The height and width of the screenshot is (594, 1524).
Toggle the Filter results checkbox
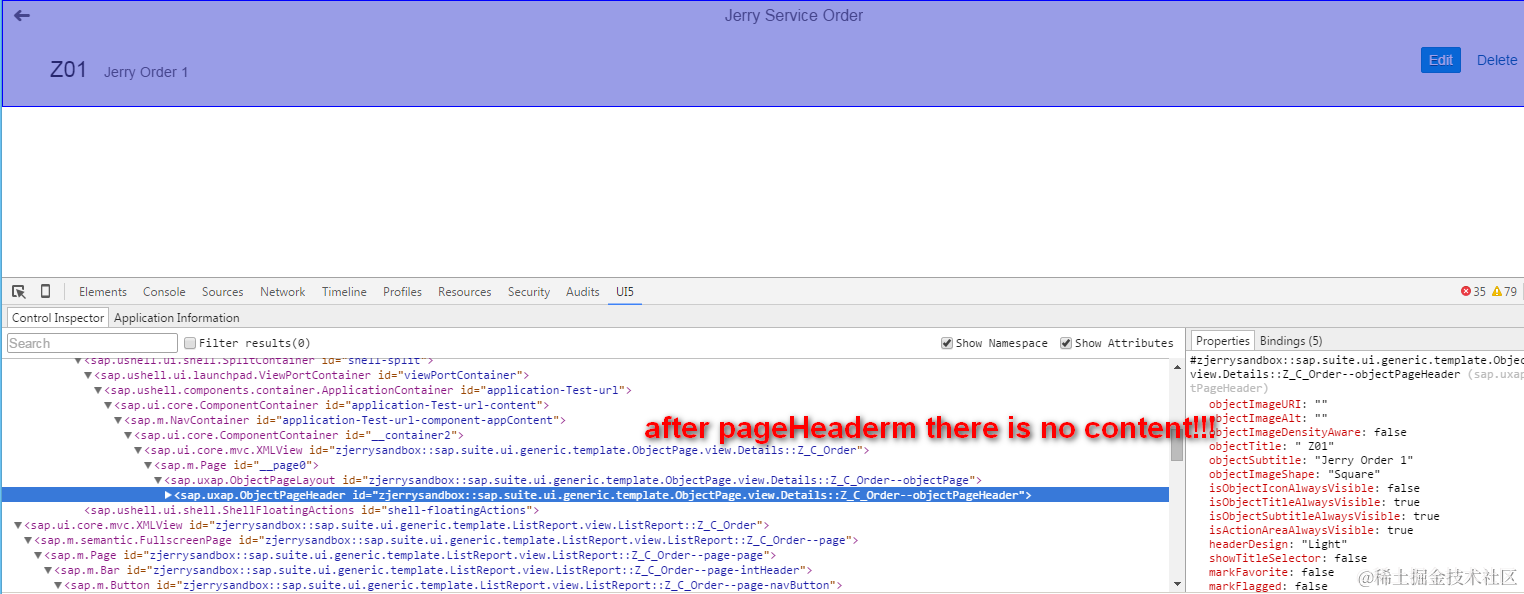[x=191, y=343]
